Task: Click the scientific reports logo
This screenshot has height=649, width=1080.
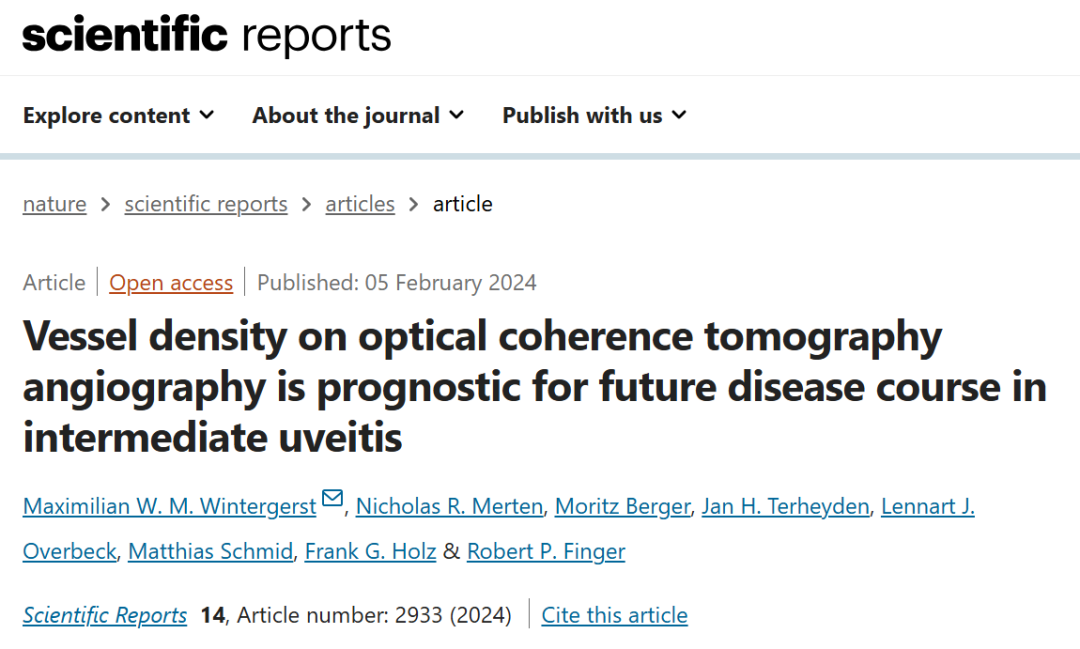Action: [x=206, y=37]
